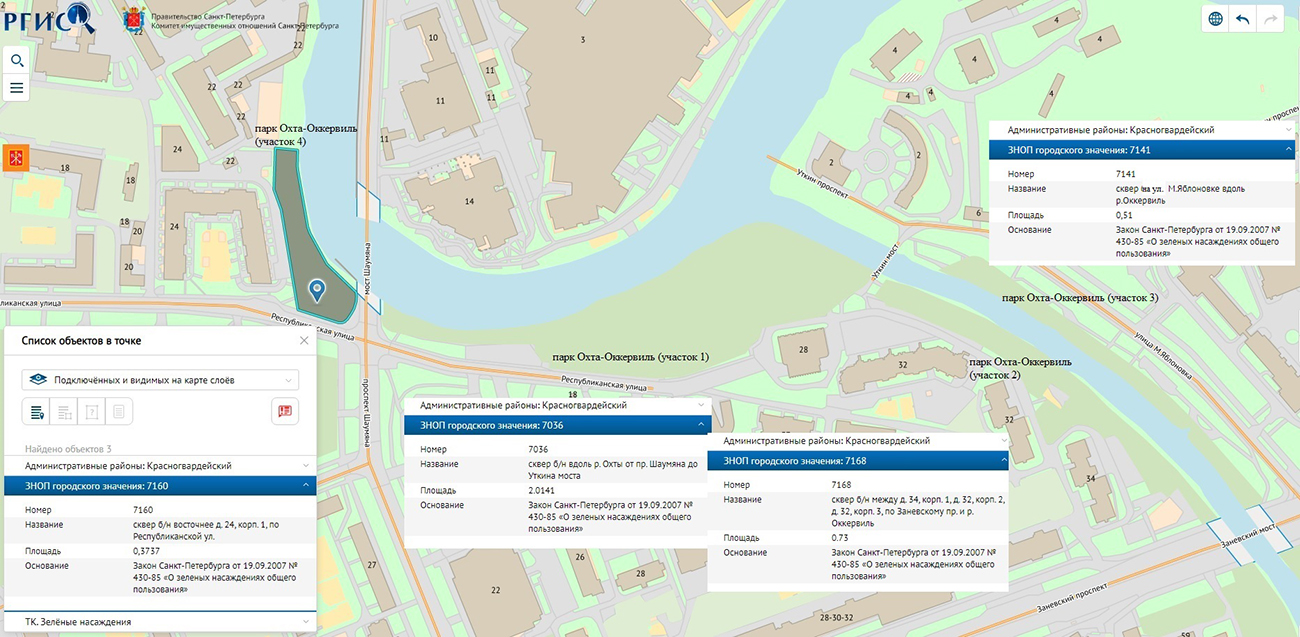This screenshot has height=637, width=1300.
Task: Open the Подключённых и видимых слоёв dropdown
Action: 160,380
